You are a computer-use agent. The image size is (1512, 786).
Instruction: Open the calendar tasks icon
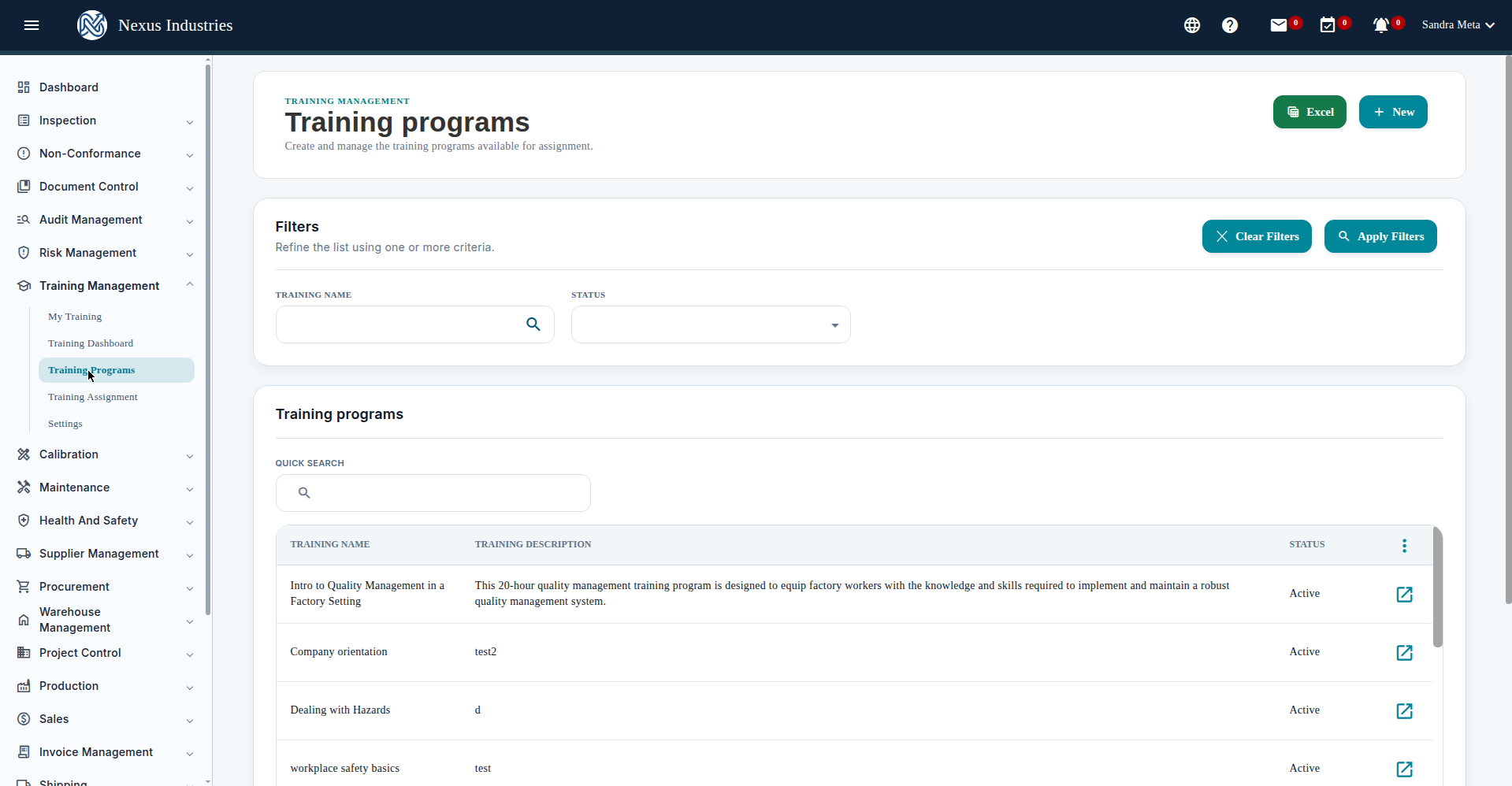pos(1328,25)
